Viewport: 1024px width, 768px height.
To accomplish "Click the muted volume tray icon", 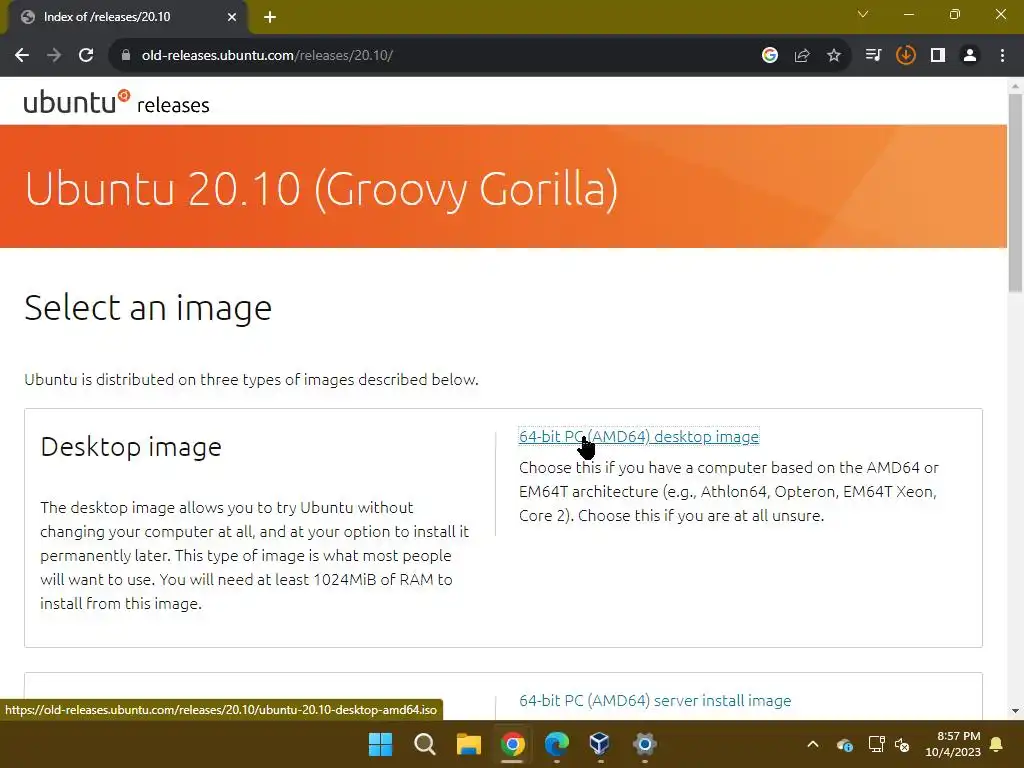I will pos(902,744).
